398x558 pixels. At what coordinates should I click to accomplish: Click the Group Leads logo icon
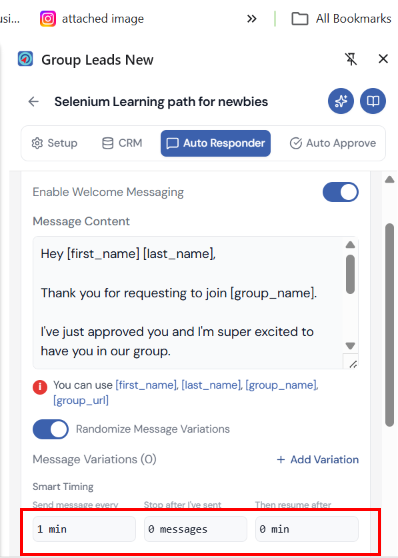click(x=25, y=59)
